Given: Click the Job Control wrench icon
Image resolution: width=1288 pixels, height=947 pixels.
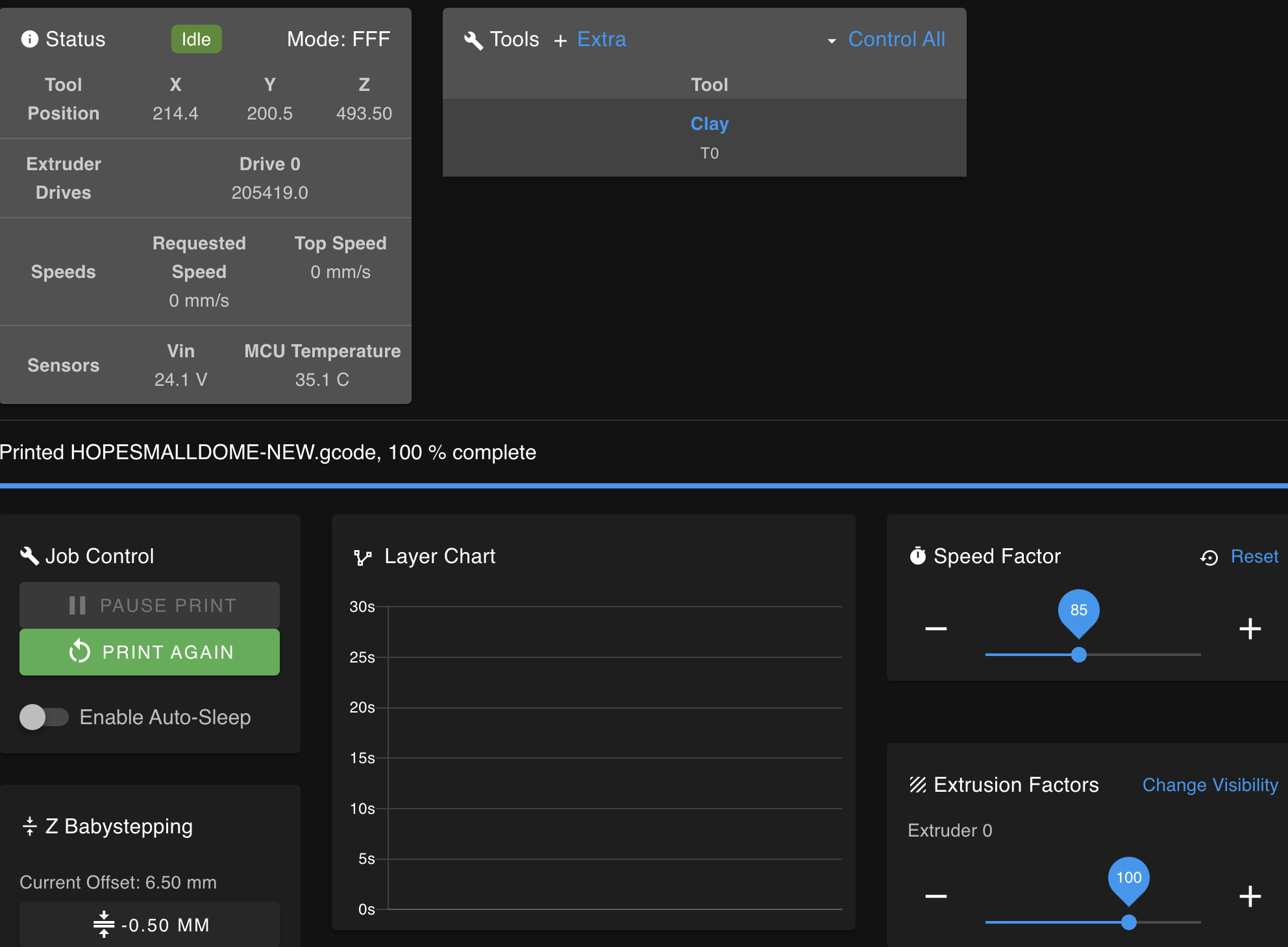Looking at the screenshot, I should pos(31,556).
